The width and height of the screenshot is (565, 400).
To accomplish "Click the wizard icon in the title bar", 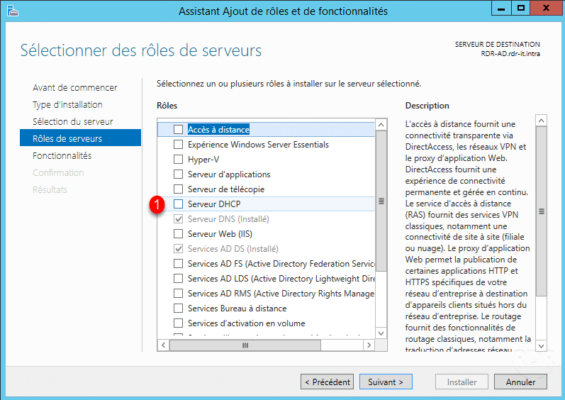I will click(13, 11).
